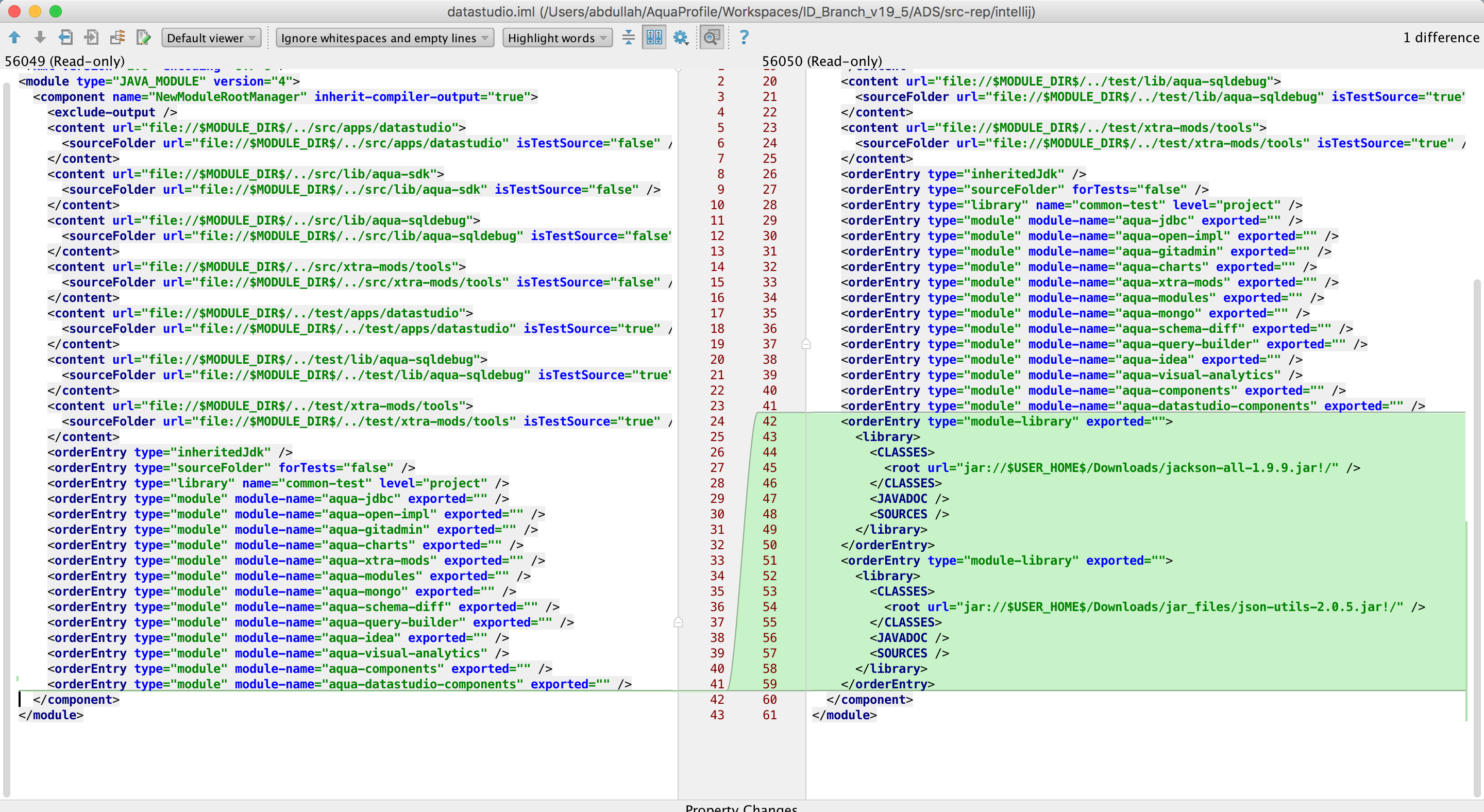1484x812 pixels.
Task: Click right pane aqua-schema-diff orderEntry line
Action: pos(1097,329)
